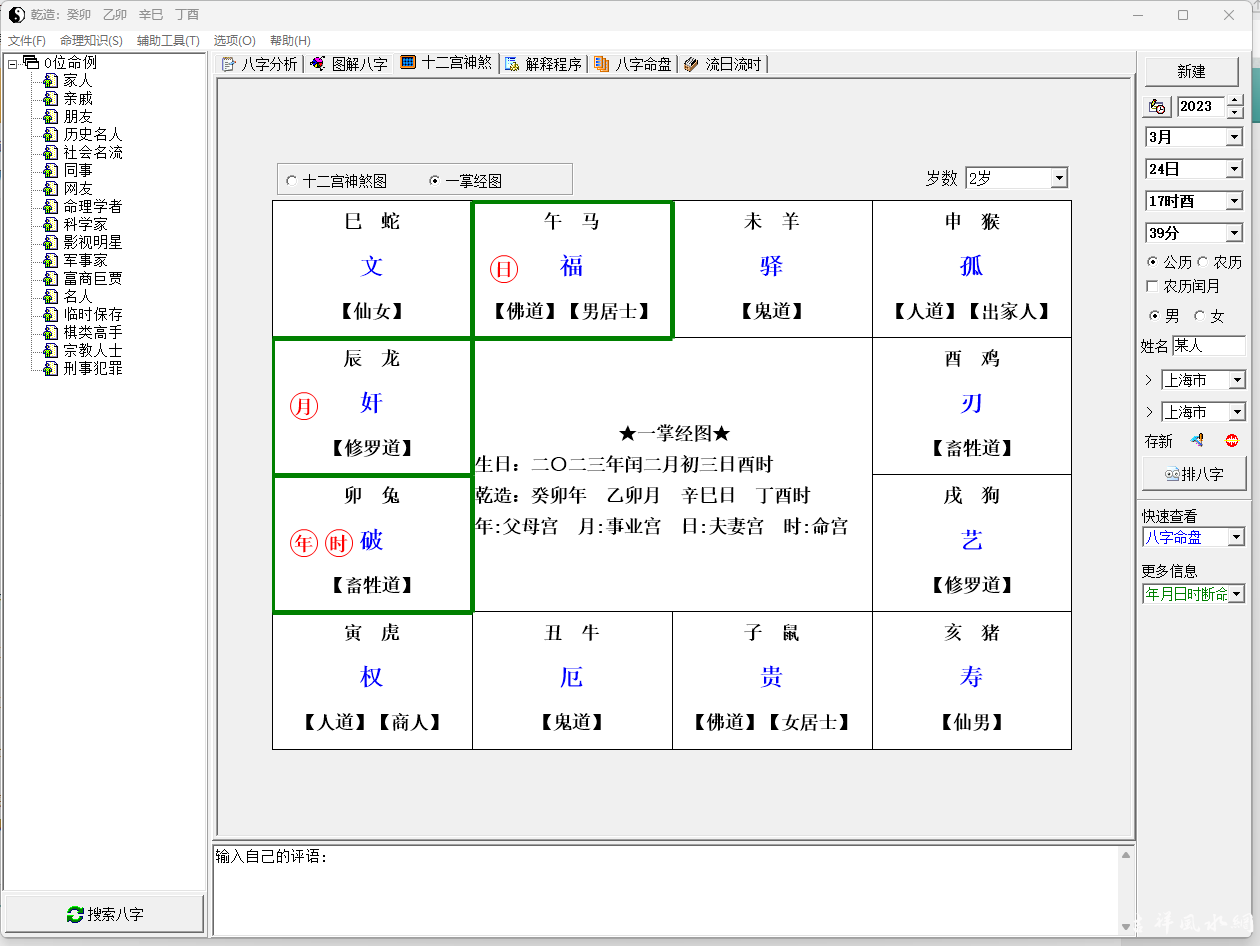Click the person icon next to 影视明星
The width and height of the screenshot is (1260, 946).
point(50,242)
